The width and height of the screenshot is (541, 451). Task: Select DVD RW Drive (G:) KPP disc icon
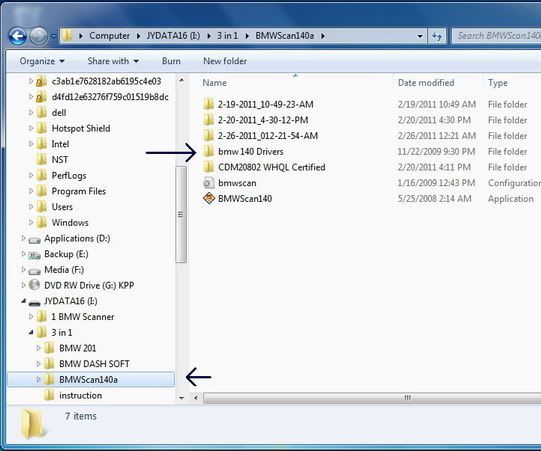point(34,285)
